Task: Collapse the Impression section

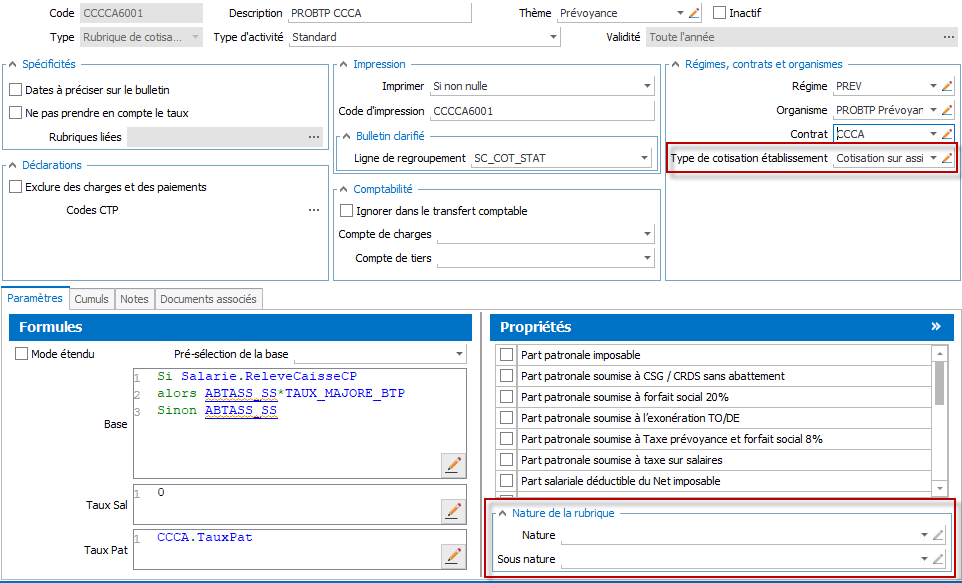Action: (344, 64)
